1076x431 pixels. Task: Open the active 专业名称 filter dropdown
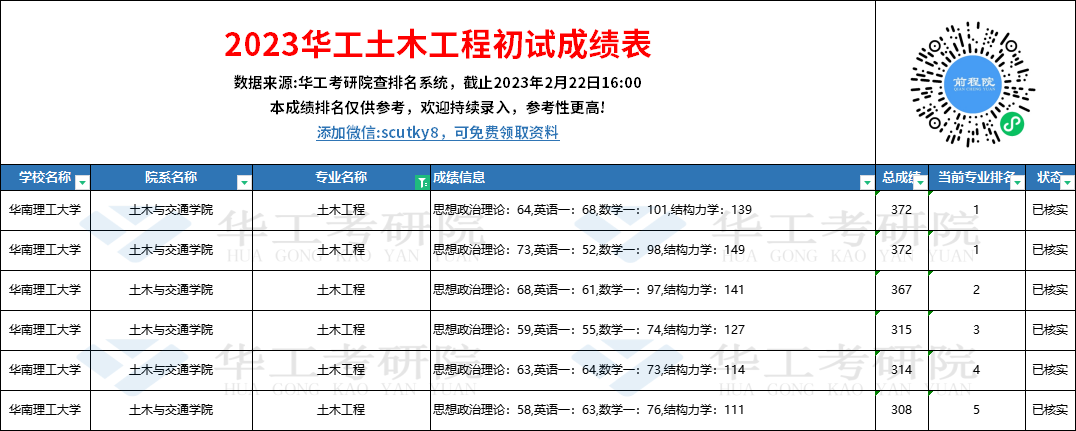pos(422,183)
